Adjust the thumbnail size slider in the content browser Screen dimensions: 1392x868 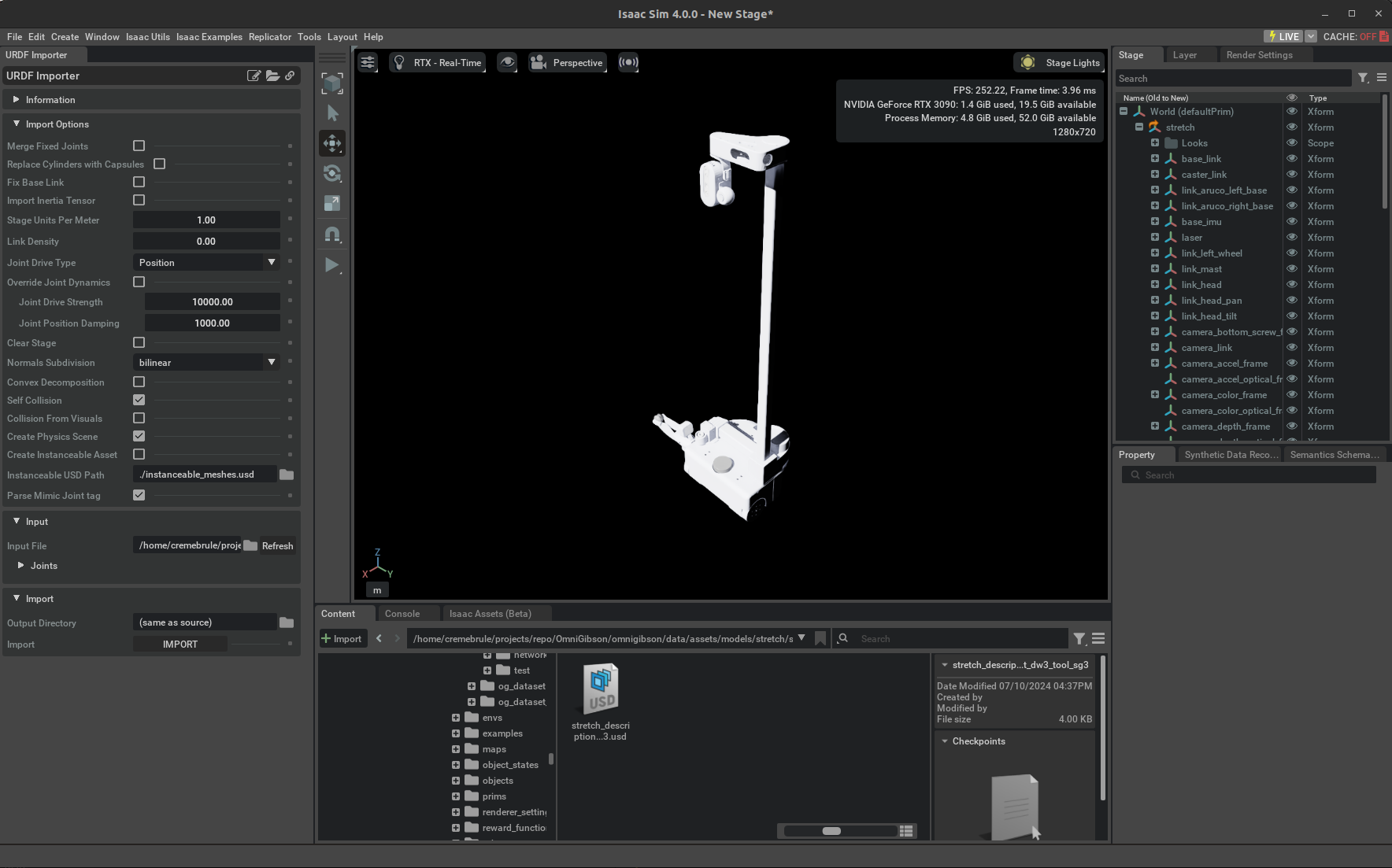pyautogui.click(x=833, y=830)
